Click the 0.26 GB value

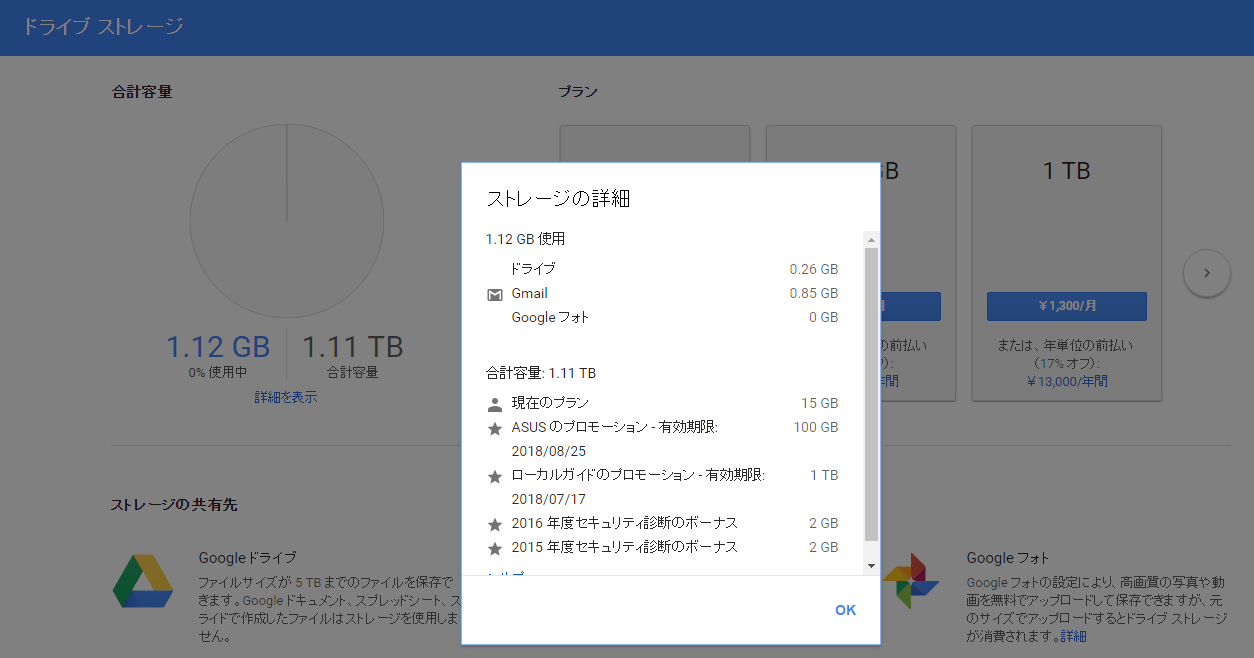[814, 269]
